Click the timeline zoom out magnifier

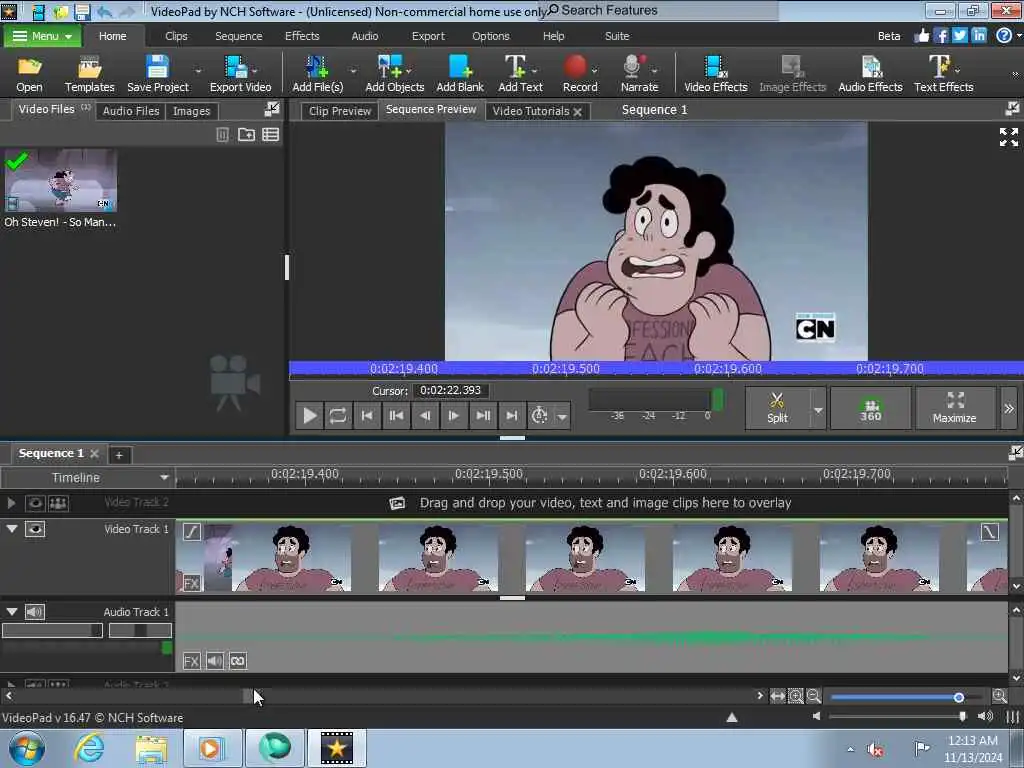813,696
